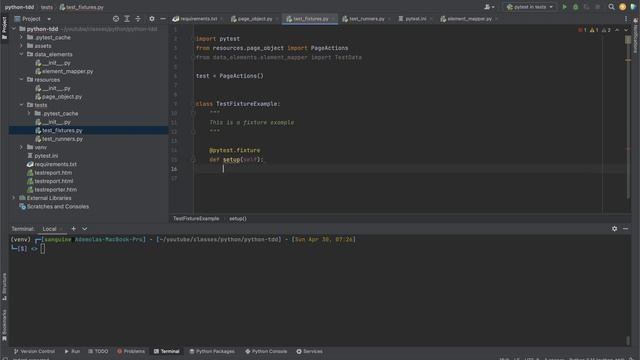Click the Collapse All icon in Project panel

pos(138,19)
